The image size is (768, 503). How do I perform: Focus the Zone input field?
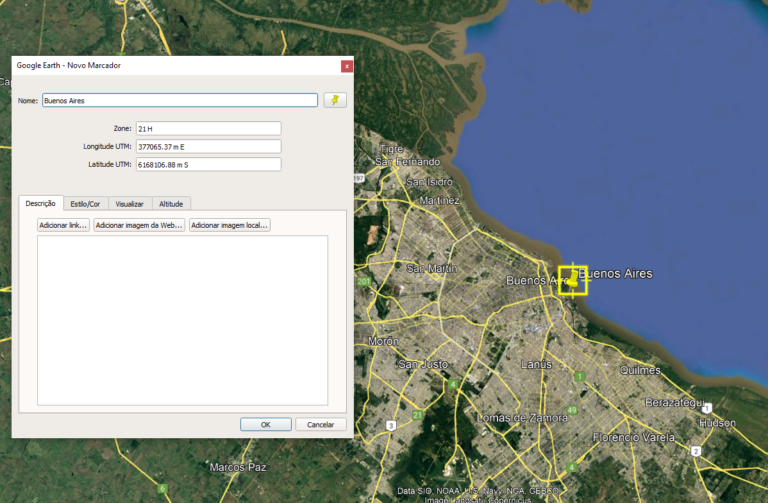point(208,128)
